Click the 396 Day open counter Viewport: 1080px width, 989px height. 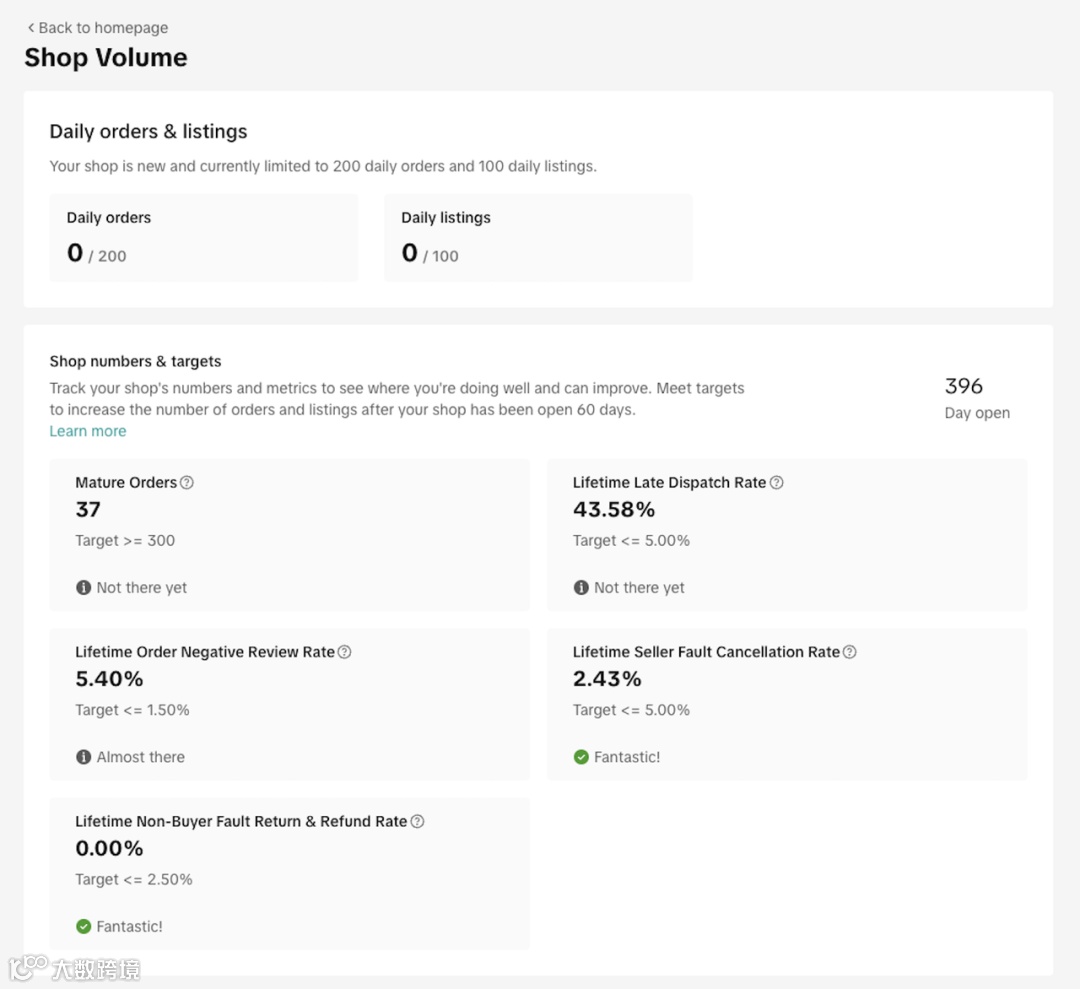[964, 387]
